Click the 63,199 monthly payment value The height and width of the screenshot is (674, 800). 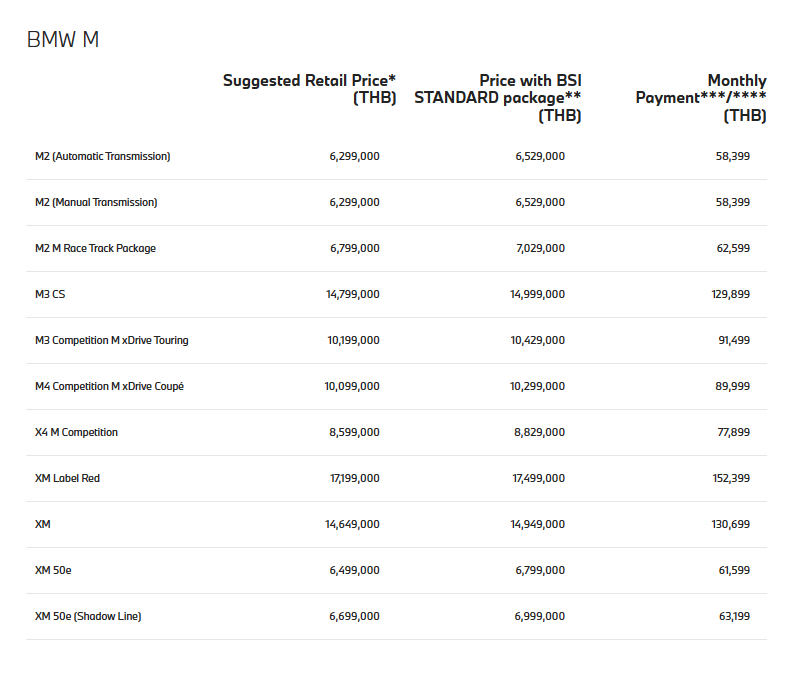tap(734, 616)
